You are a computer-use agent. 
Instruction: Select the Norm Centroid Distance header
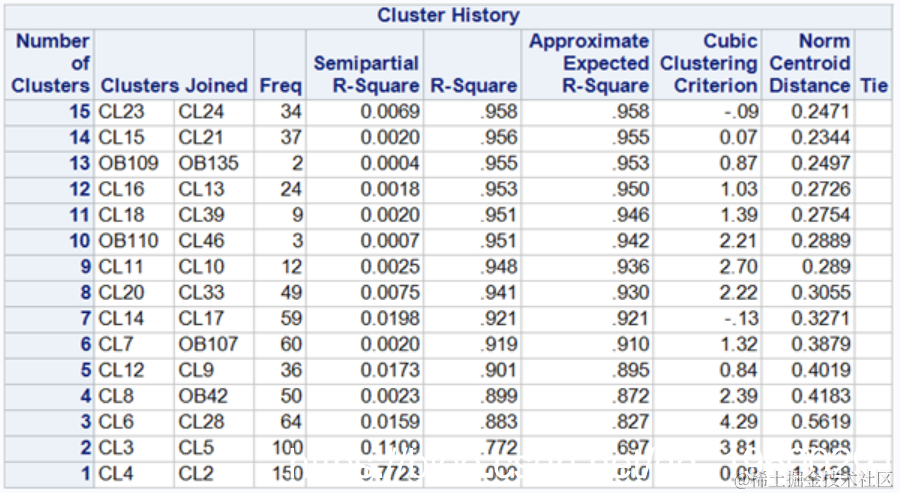click(x=809, y=64)
